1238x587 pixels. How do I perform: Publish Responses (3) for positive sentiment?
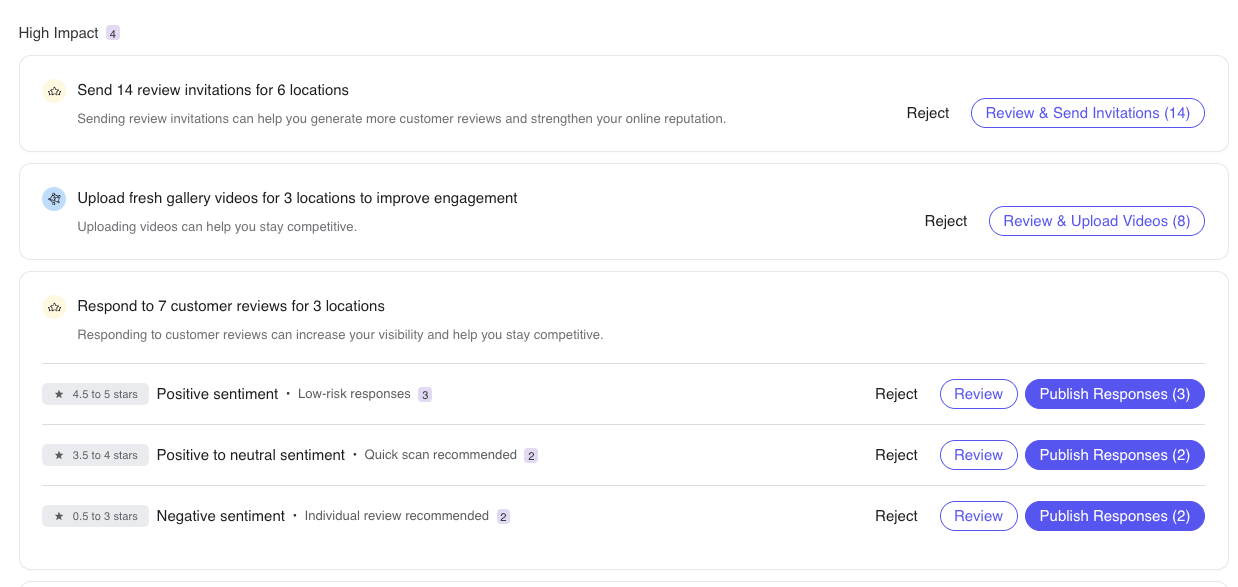(1114, 394)
